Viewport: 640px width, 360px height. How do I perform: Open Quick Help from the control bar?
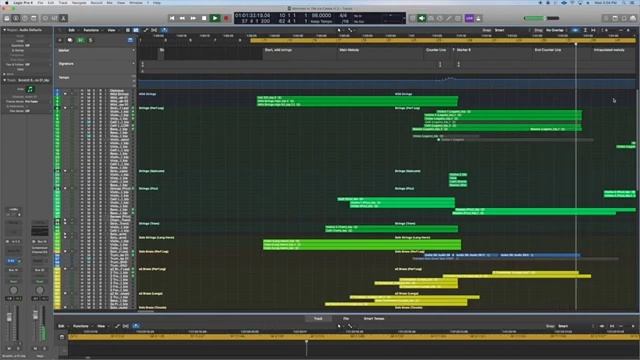tap(25, 18)
